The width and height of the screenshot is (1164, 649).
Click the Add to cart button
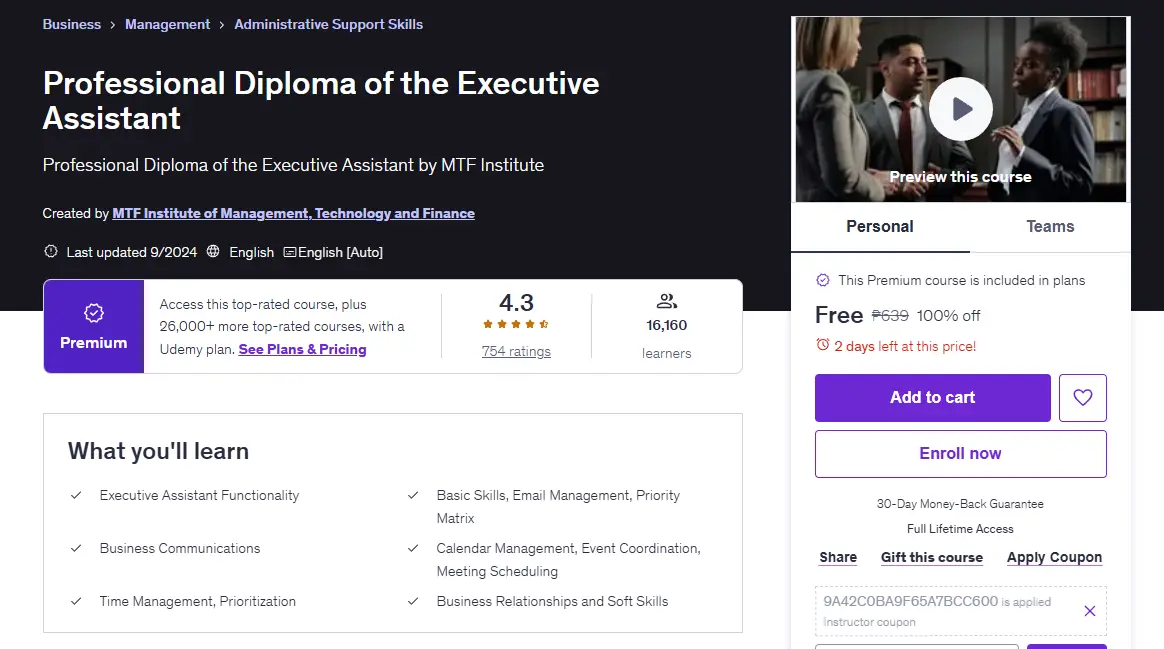click(x=932, y=398)
